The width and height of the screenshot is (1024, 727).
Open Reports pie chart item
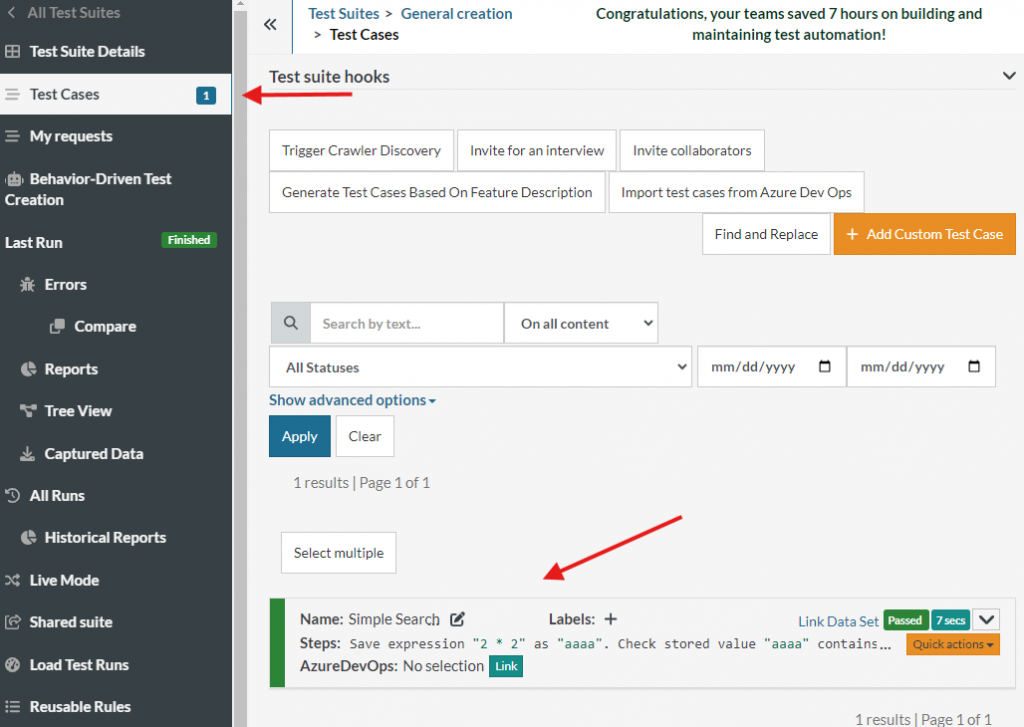click(x=28, y=369)
